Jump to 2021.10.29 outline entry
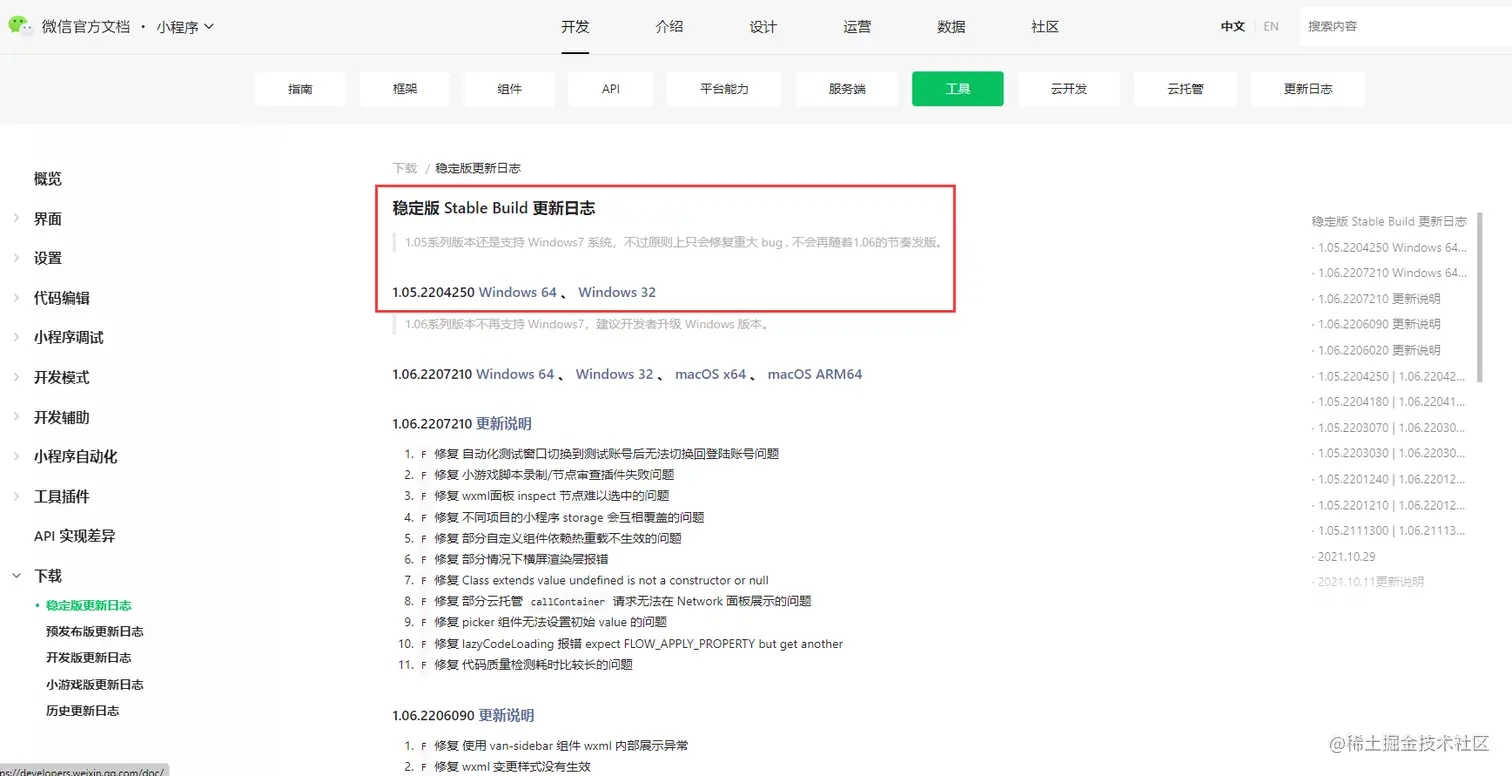Viewport: 1512px width, 776px height. coord(1346,556)
